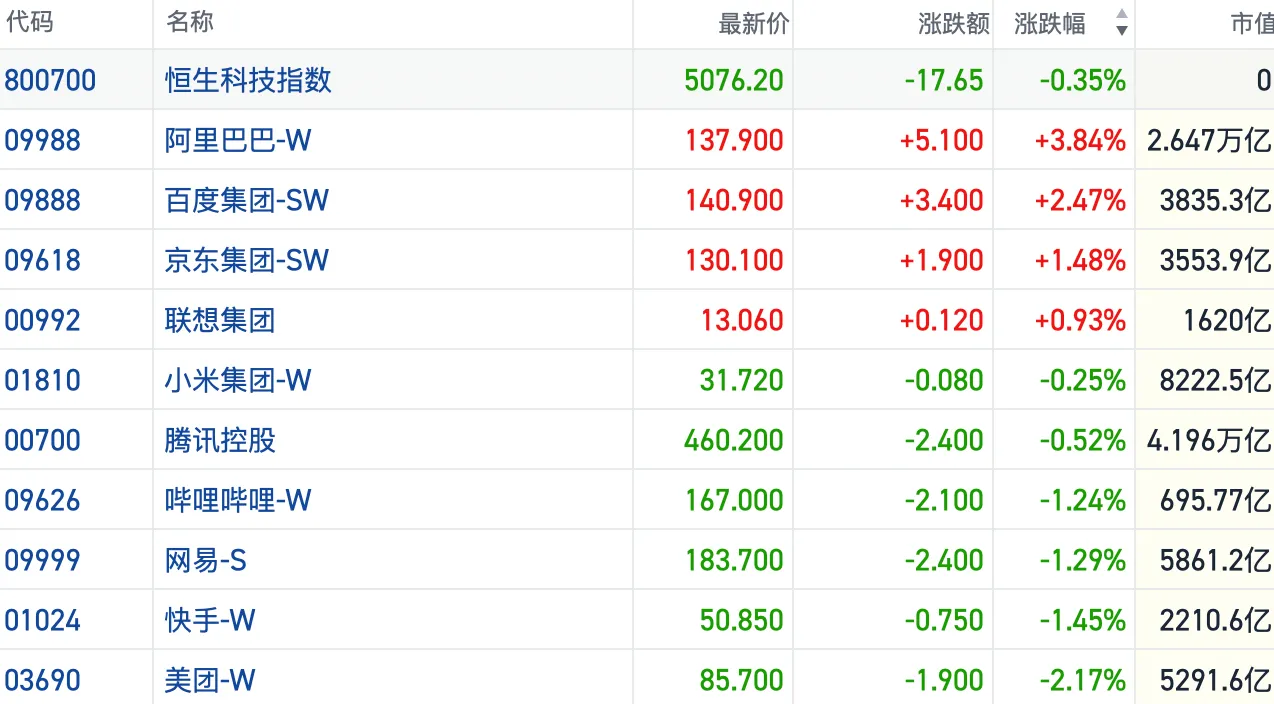Open 腾讯控股 stock details

pos(220,440)
